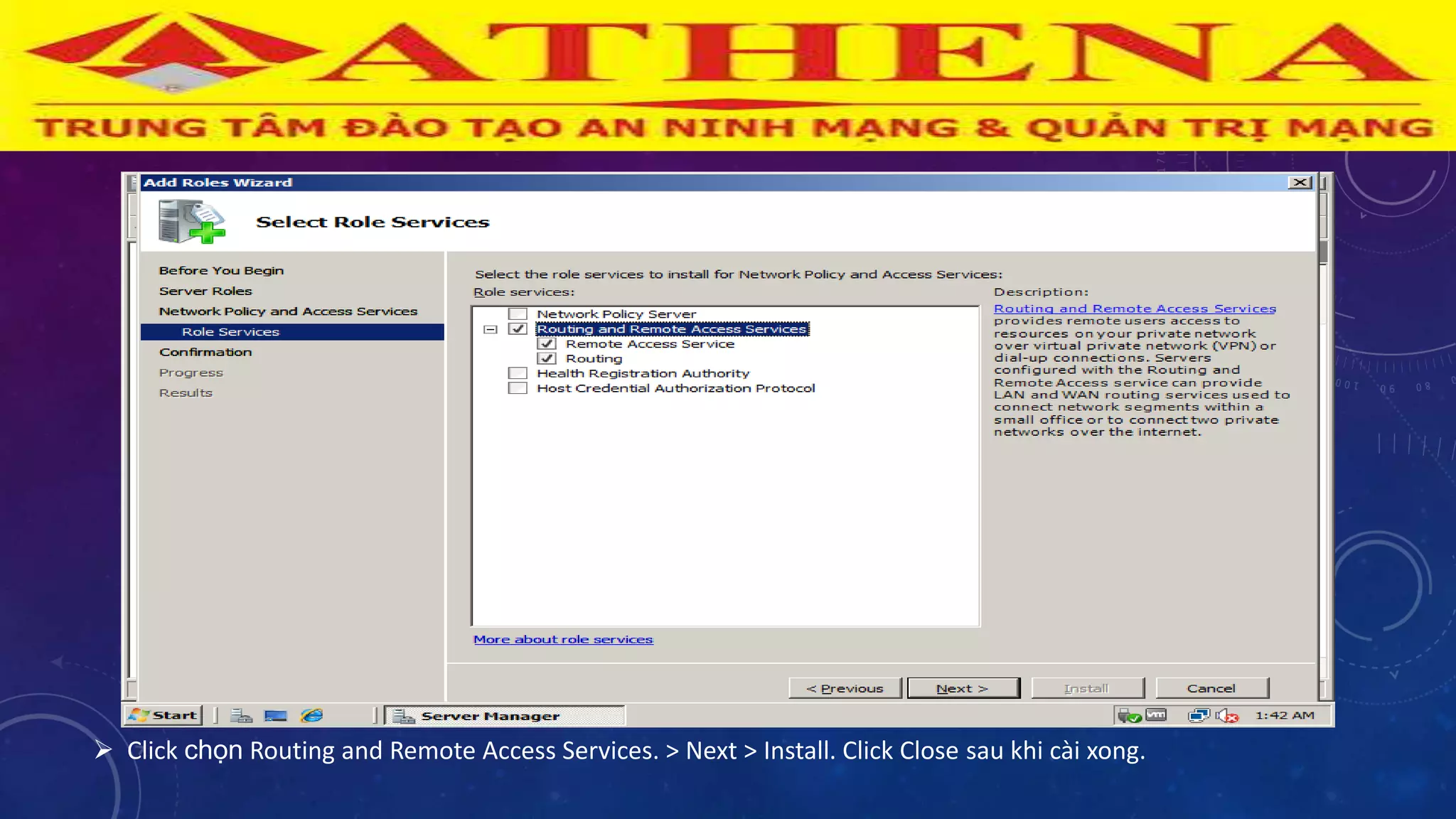The height and width of the screenshot is (819, 1456).
Task: Click the 1:42 AM system clock
Action: coord(1285,715)
